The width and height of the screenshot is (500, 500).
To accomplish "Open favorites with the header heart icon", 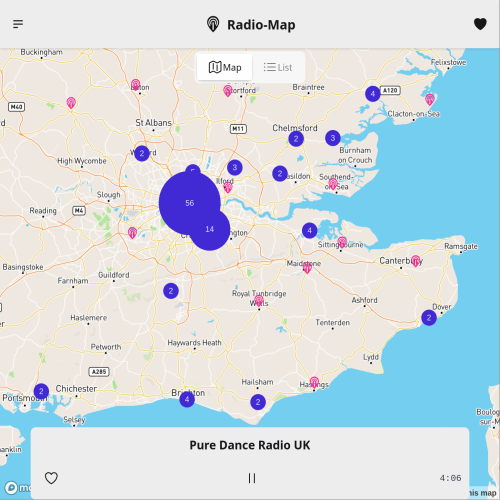I will (480, 24).
